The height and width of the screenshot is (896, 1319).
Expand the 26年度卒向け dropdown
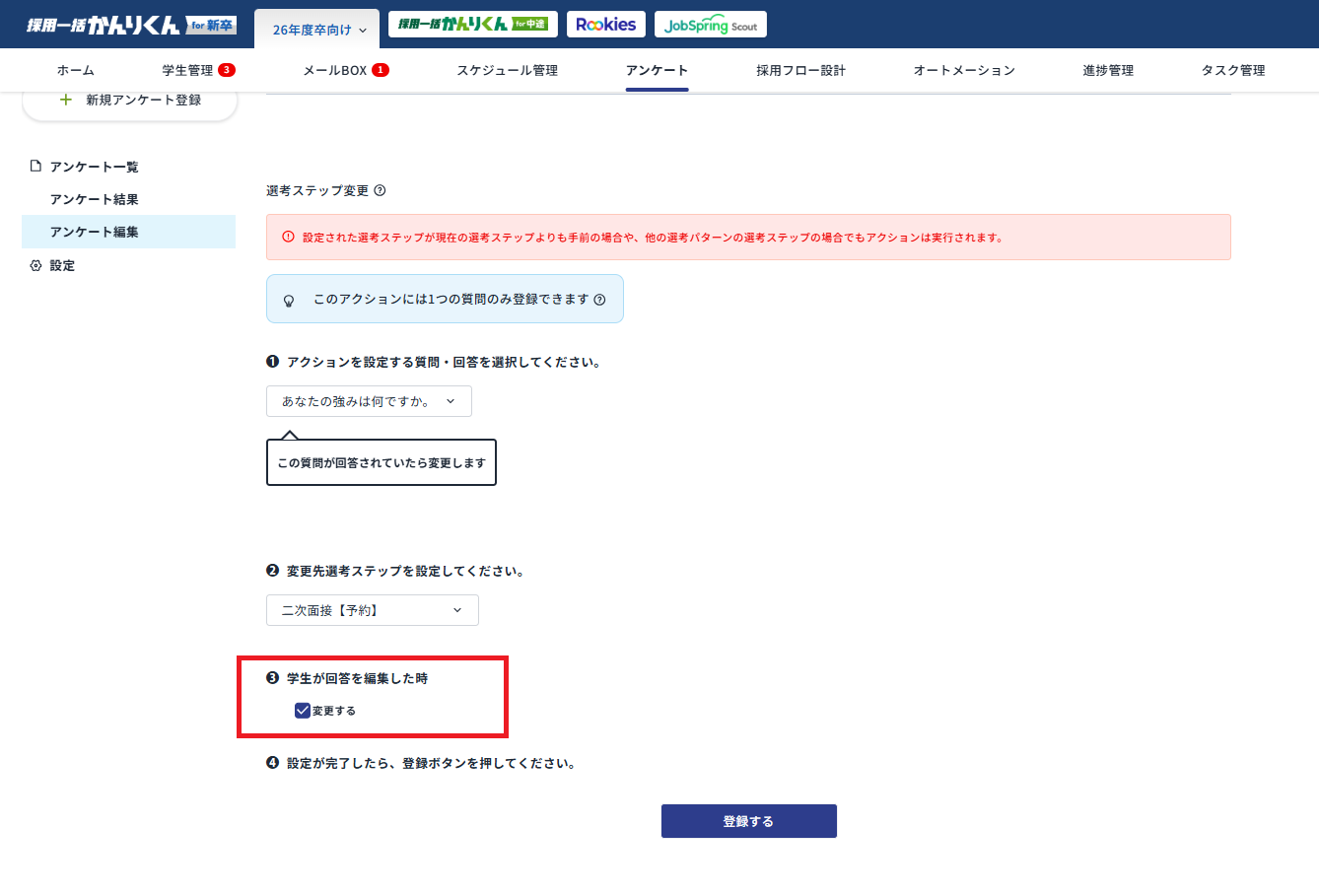click(x=316, y=30)
